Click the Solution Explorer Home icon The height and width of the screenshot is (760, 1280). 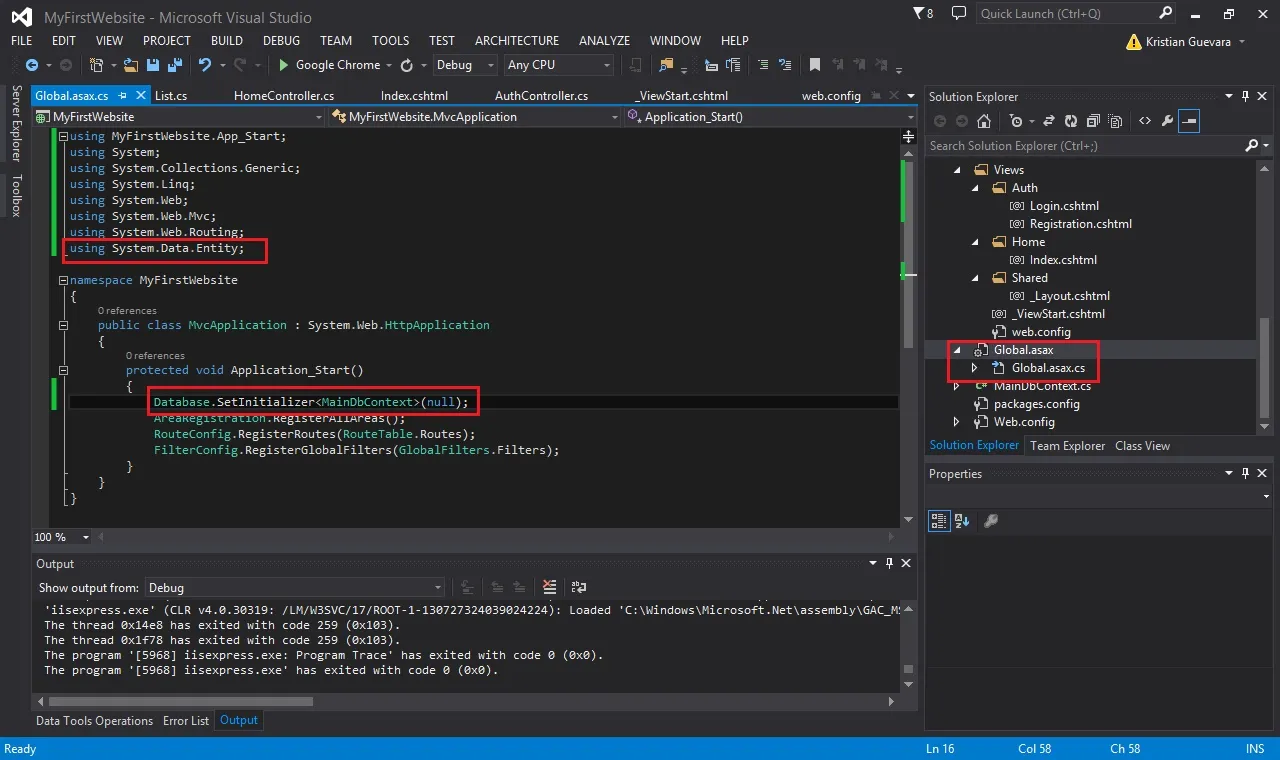[984, 121]
